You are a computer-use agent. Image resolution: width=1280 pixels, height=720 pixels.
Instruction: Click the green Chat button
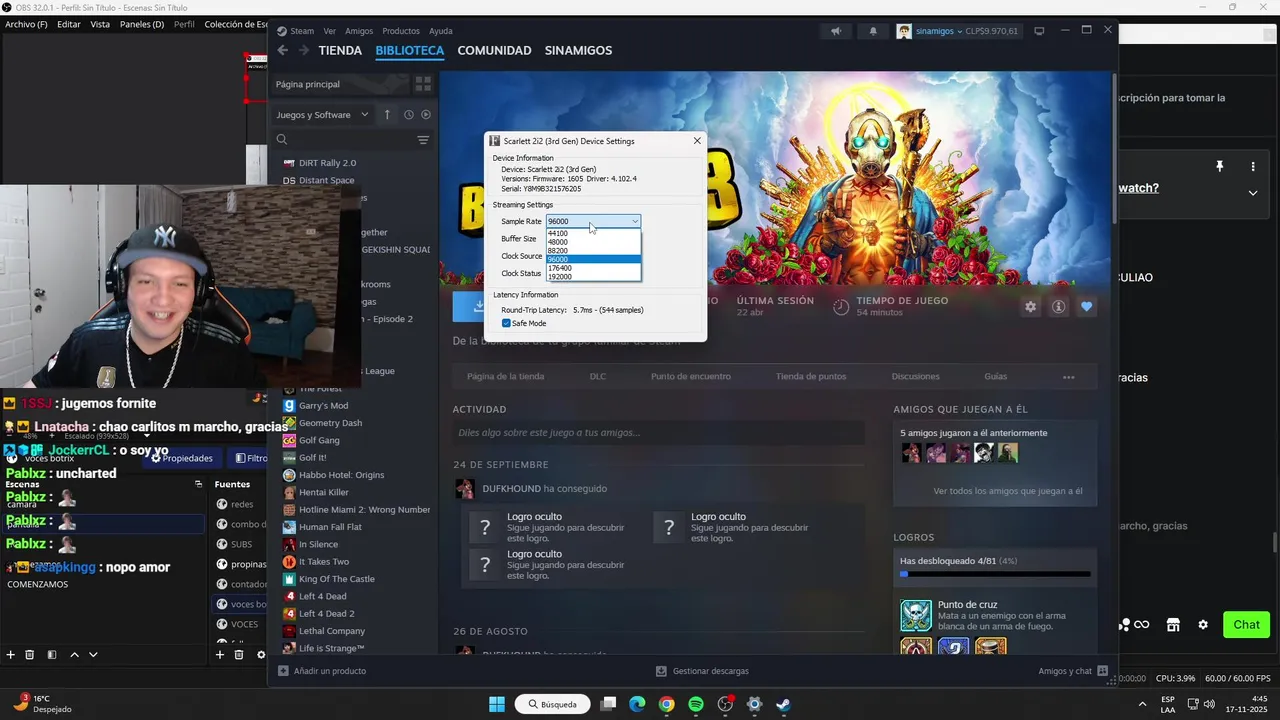(x=1246, y=625)
